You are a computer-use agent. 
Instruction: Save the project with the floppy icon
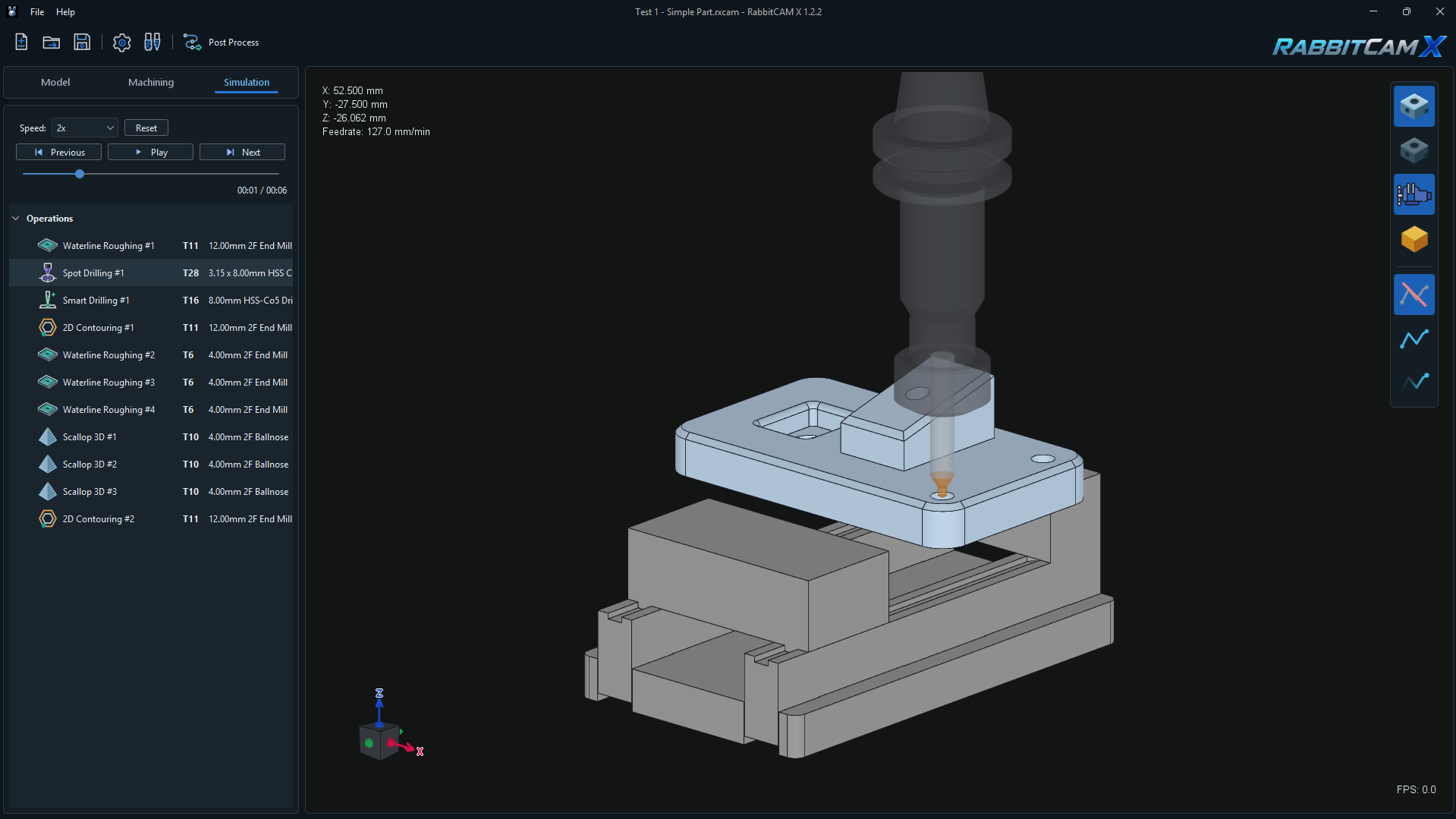(x=82, y=42)
